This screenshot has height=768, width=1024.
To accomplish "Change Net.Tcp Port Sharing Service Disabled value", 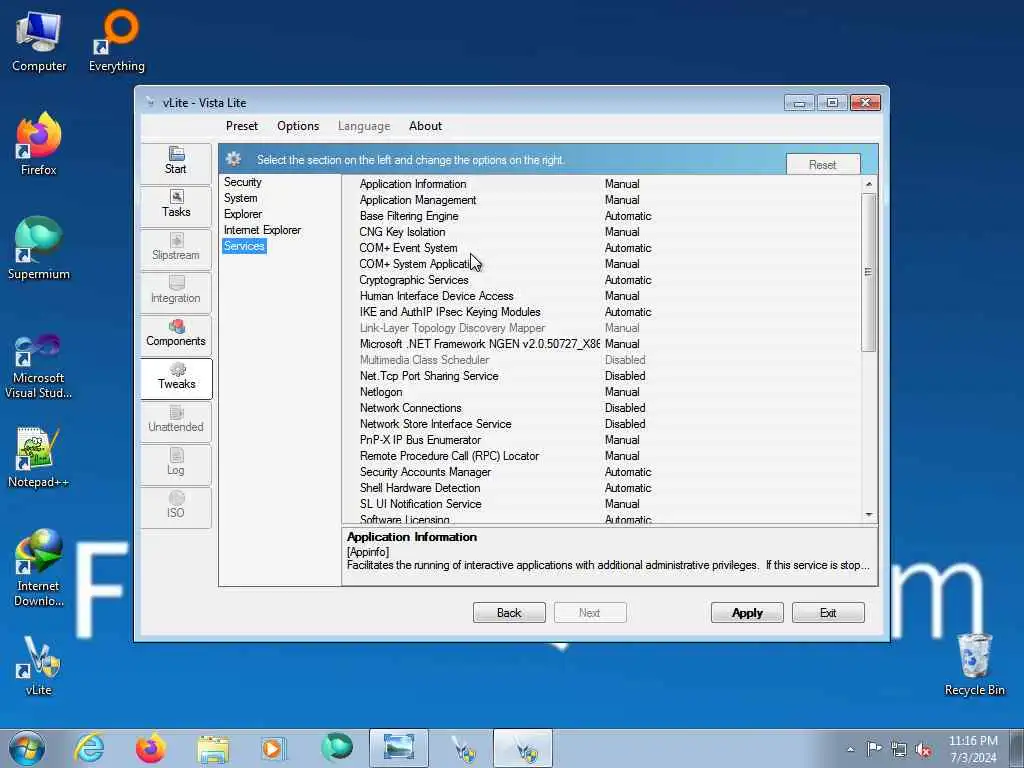I will click(624, 376).
